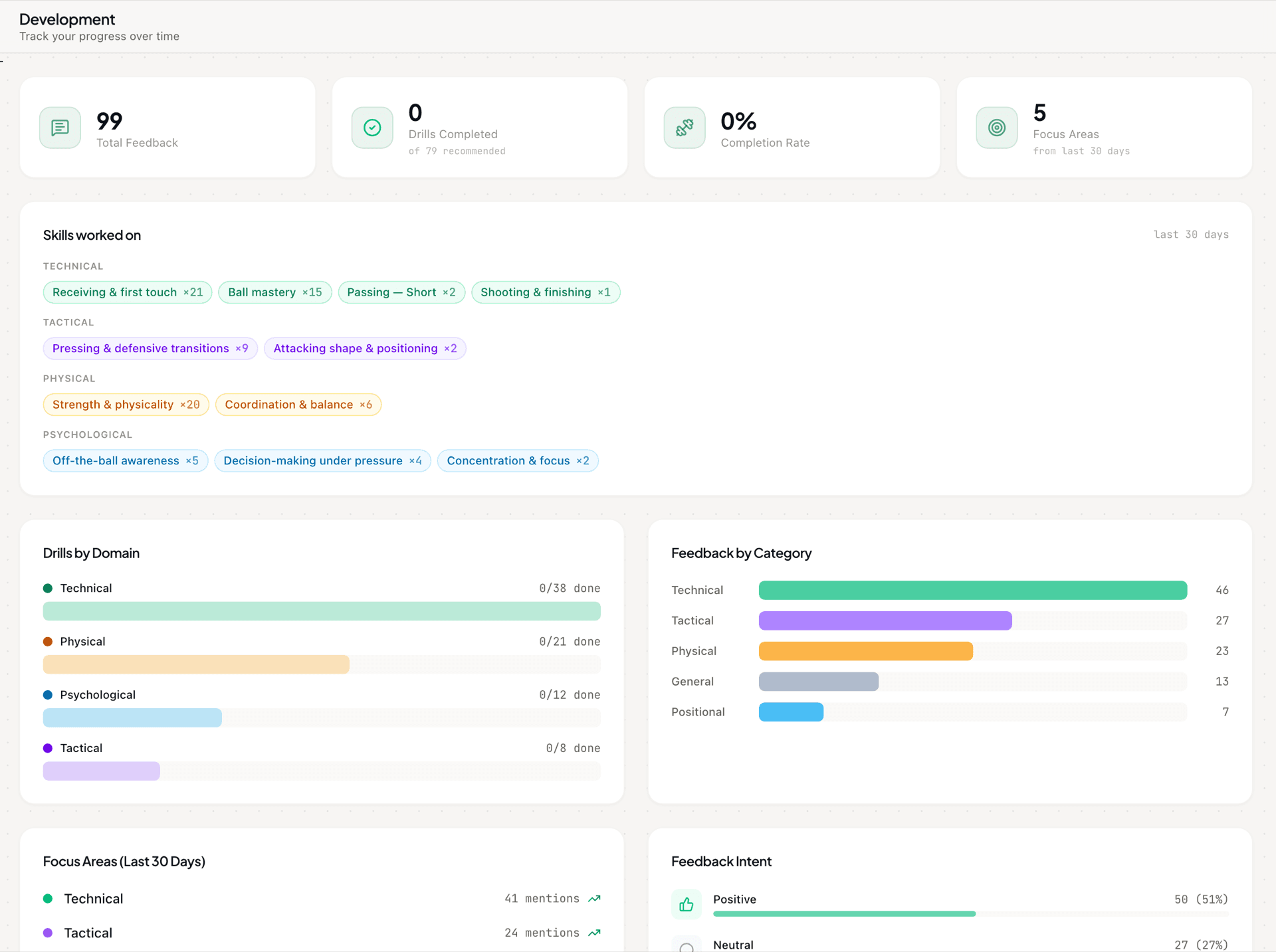Viewport: 1276px width, 952px height.
Task: Click the gray General feedback bar
Action: pos(819,682)
